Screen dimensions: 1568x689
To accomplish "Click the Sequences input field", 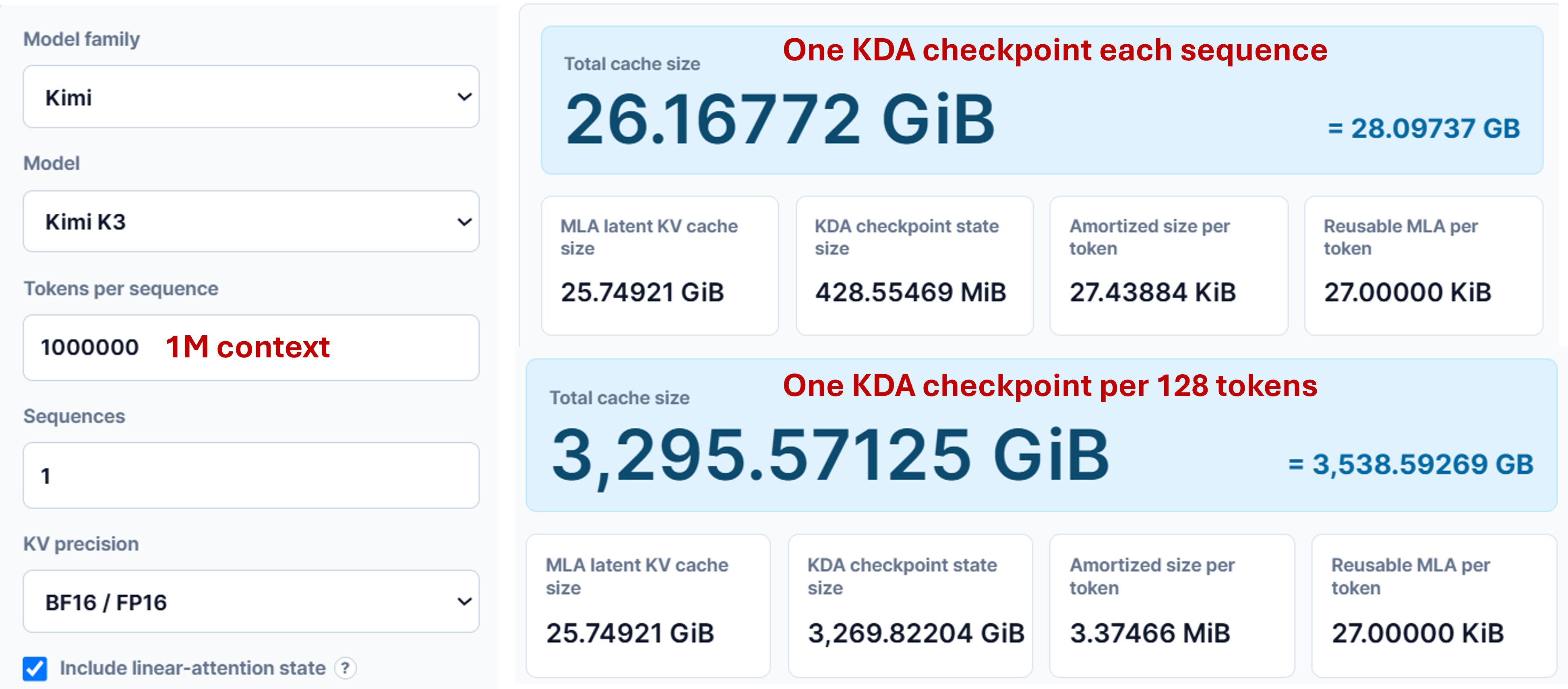I will click(251, 475).
